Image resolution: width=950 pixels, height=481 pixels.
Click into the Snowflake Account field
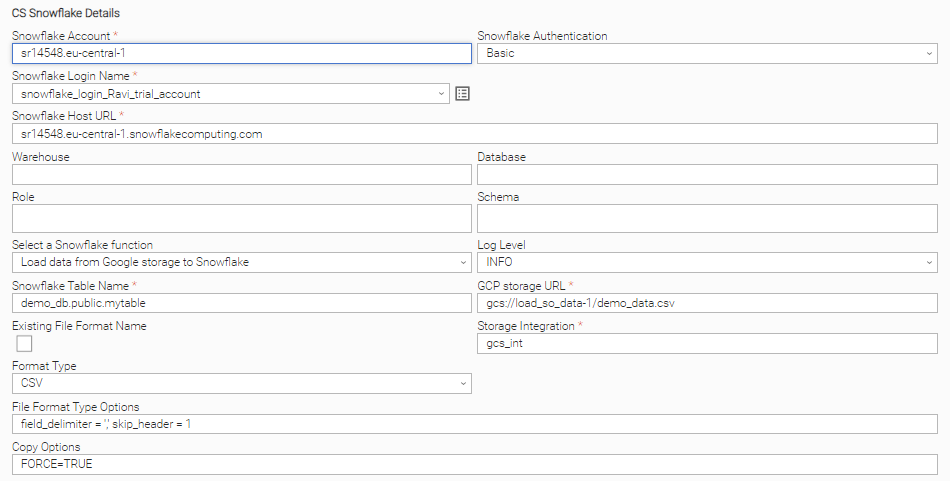coord(242,53)
